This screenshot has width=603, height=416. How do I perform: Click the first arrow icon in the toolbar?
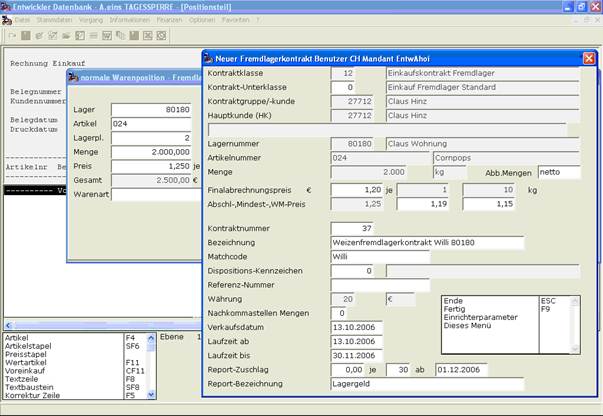pos(12,36)
